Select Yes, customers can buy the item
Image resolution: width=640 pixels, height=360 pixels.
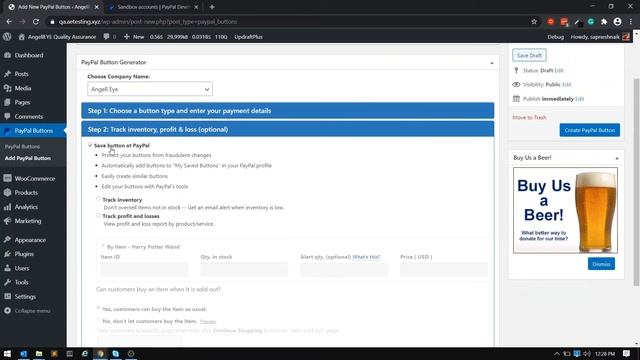98,308
